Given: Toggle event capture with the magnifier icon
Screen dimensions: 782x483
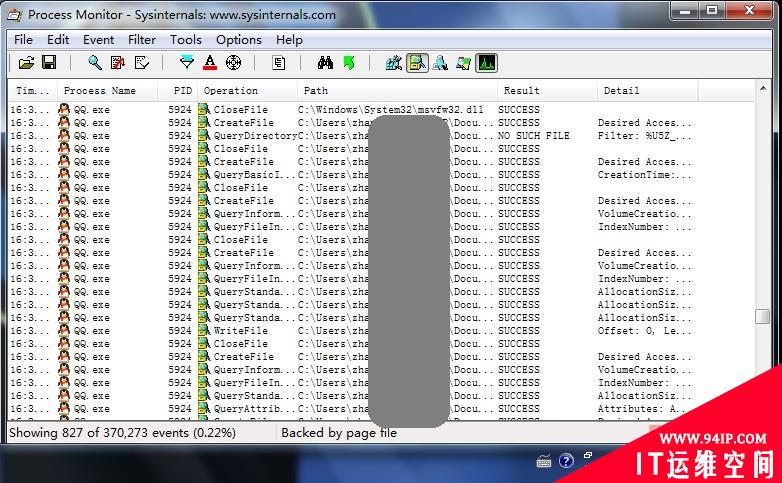Looking at the screenshot, I should pyautogui.click(x=94, y=63).
